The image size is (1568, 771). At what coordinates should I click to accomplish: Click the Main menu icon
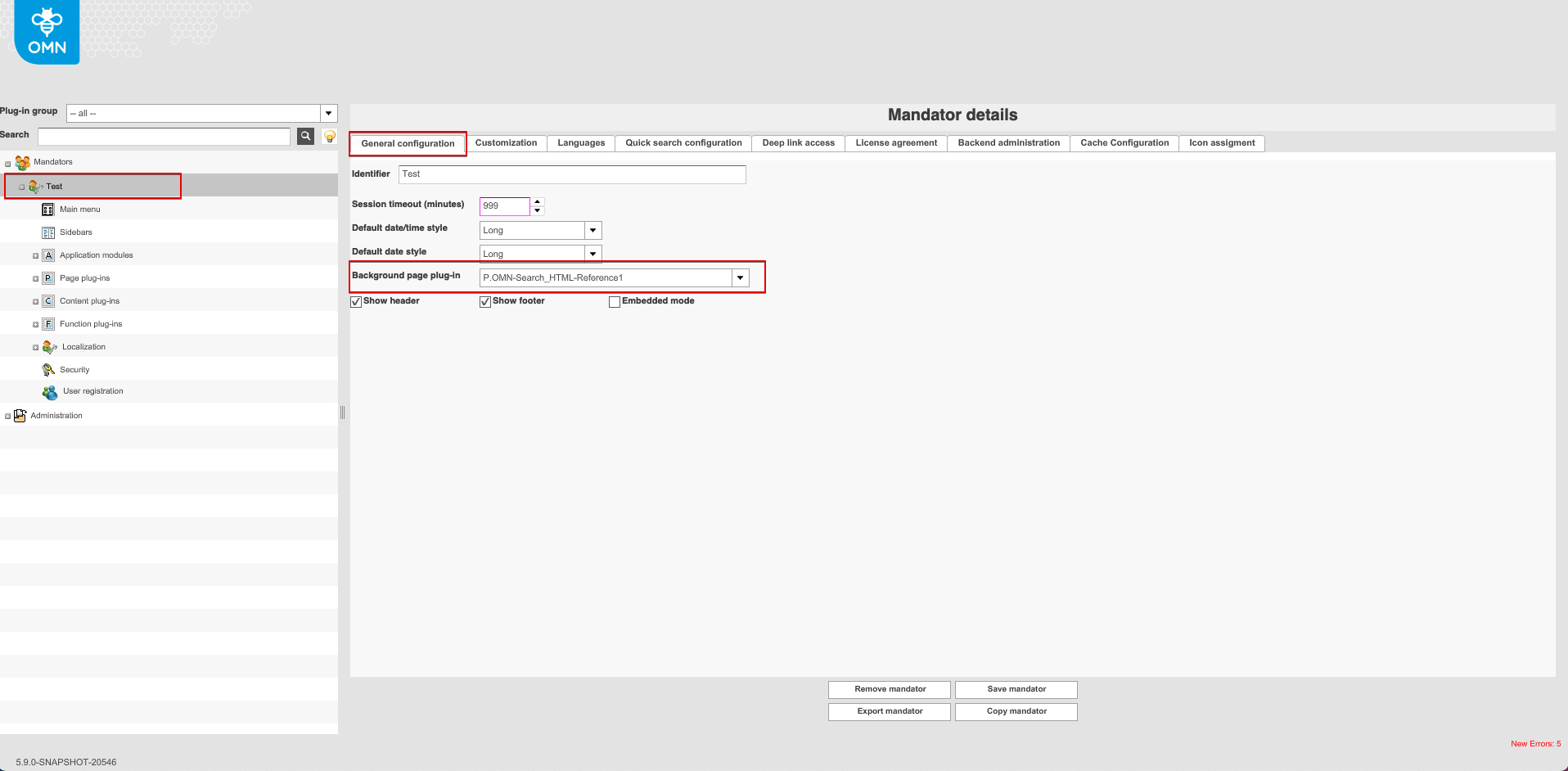(48, 210)
